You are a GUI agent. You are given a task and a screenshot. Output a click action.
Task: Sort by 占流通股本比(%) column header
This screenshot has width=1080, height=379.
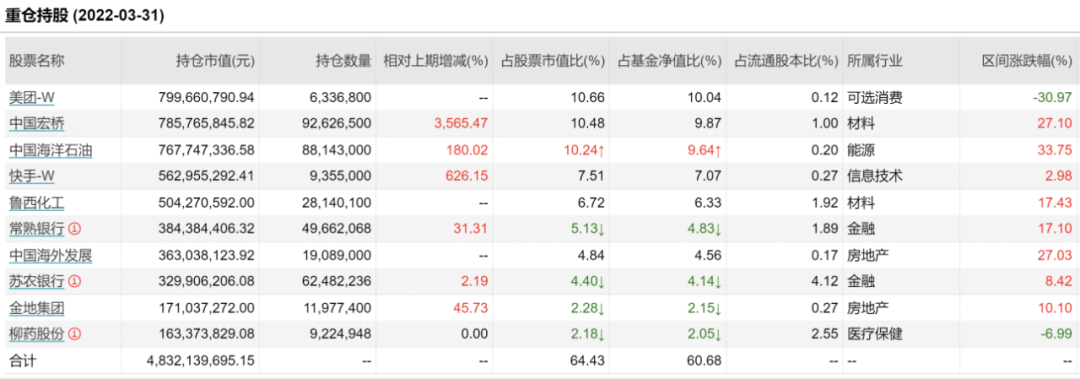point(786,61)
